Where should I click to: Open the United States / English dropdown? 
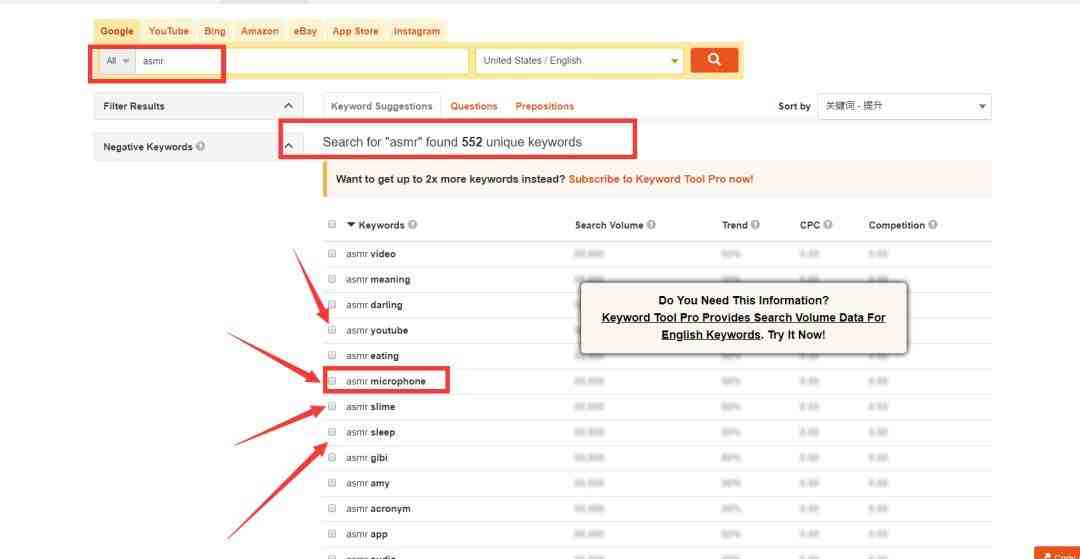coord(579,61)
